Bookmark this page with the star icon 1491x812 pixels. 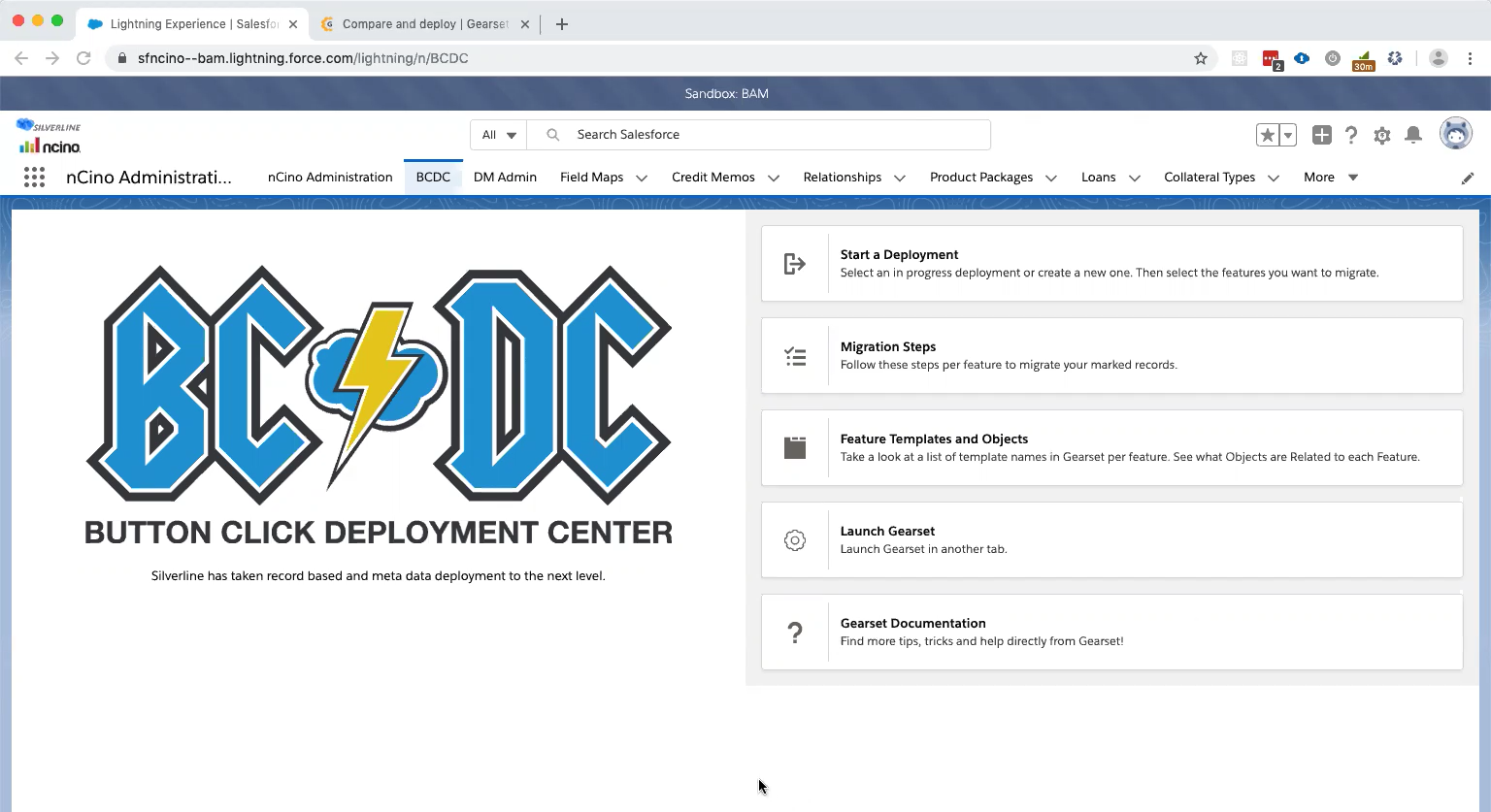tap(1201, 58)
